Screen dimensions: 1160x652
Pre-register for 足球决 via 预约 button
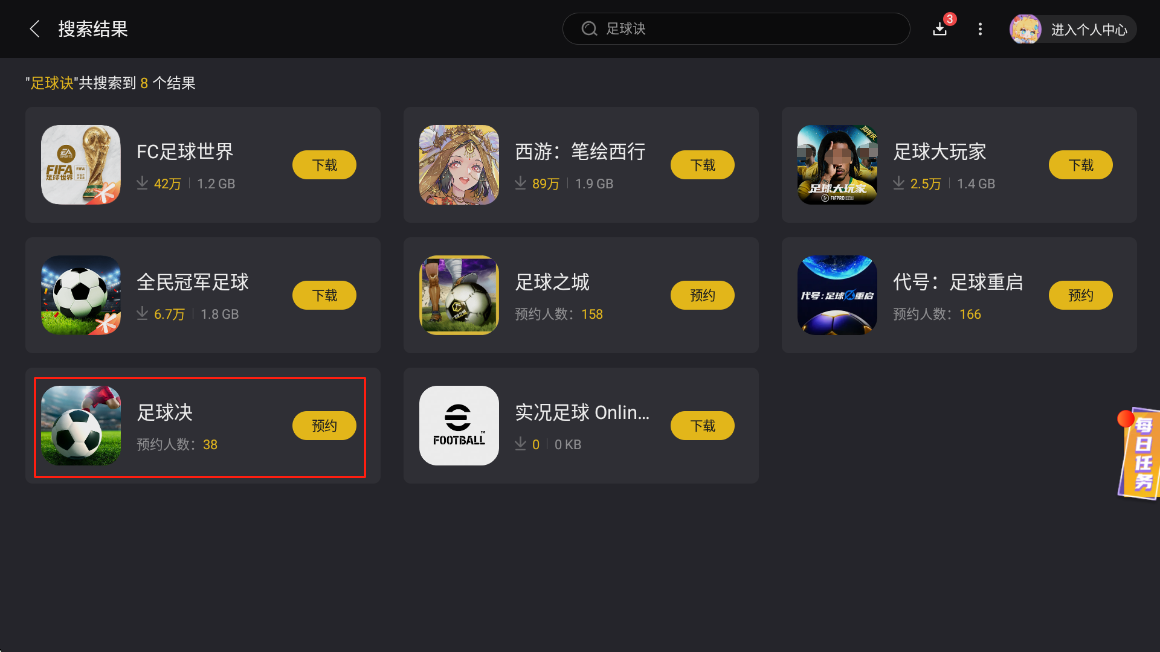(x=324, y=426)
